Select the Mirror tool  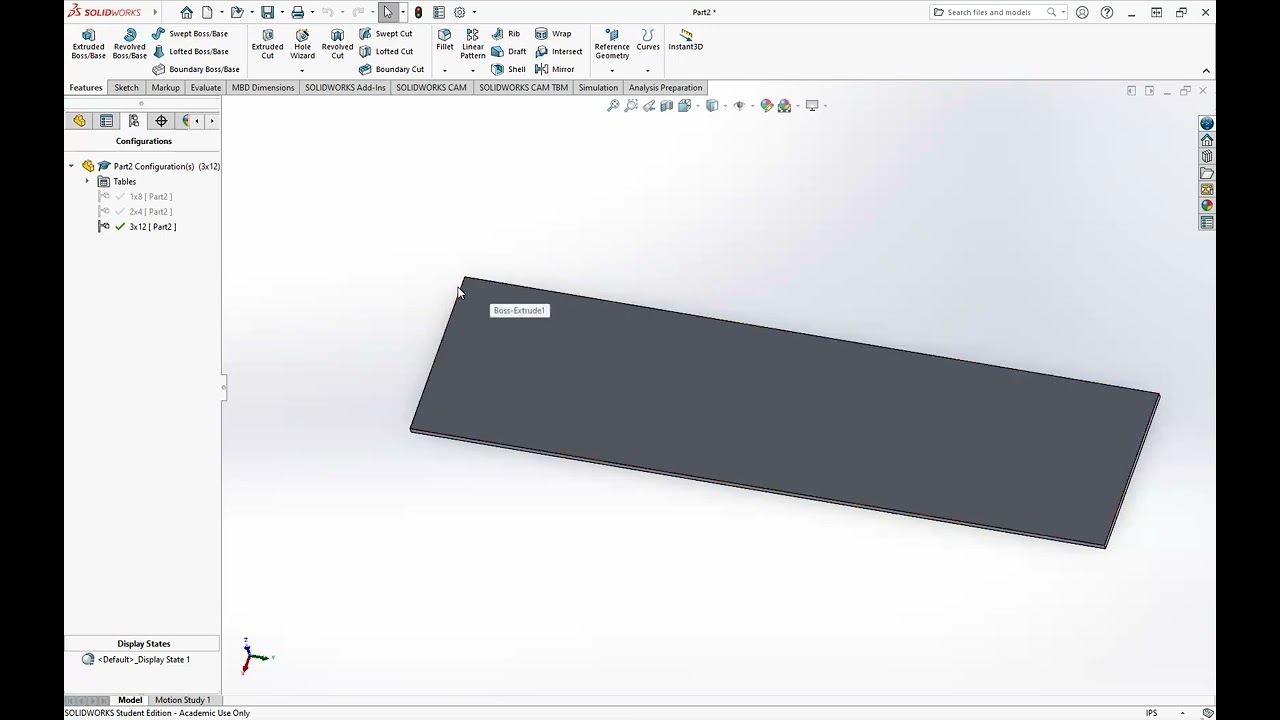[555, 69]
